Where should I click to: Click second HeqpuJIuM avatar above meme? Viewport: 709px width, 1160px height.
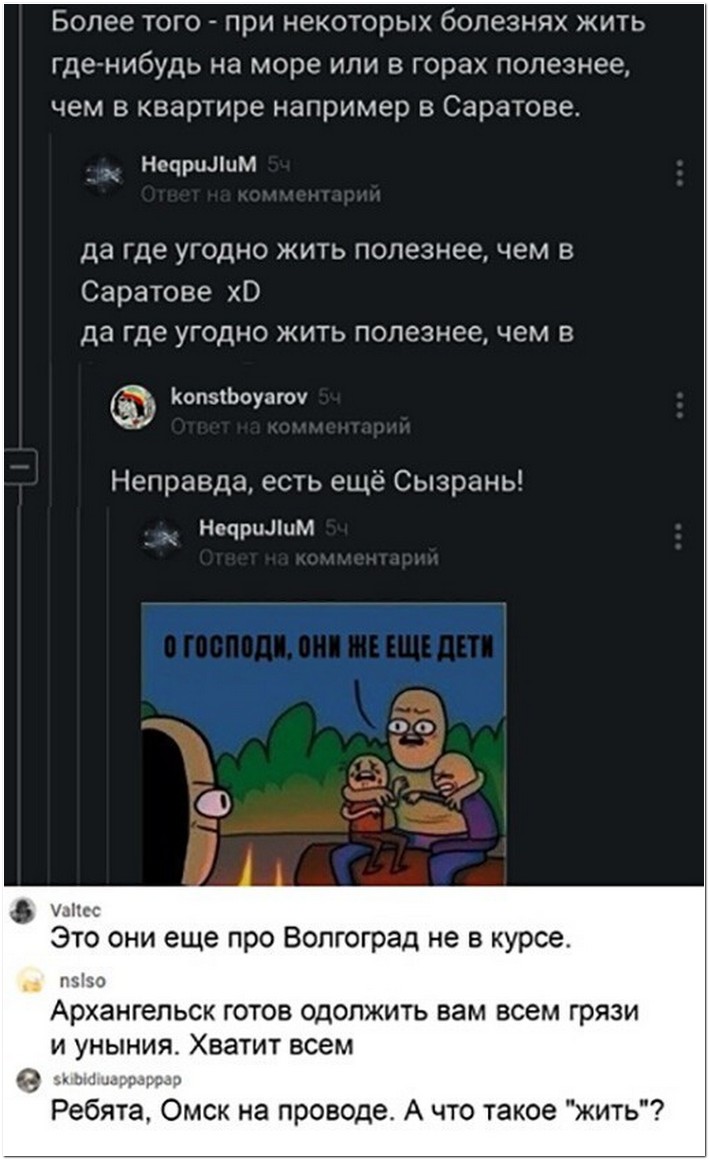click(161, 539)
